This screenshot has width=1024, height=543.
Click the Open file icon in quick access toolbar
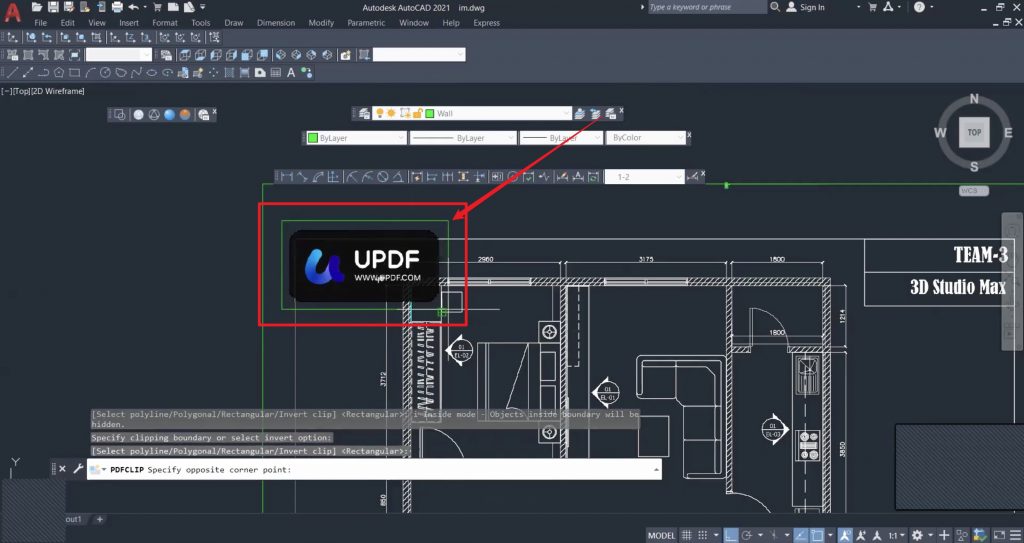coord(37,7)
